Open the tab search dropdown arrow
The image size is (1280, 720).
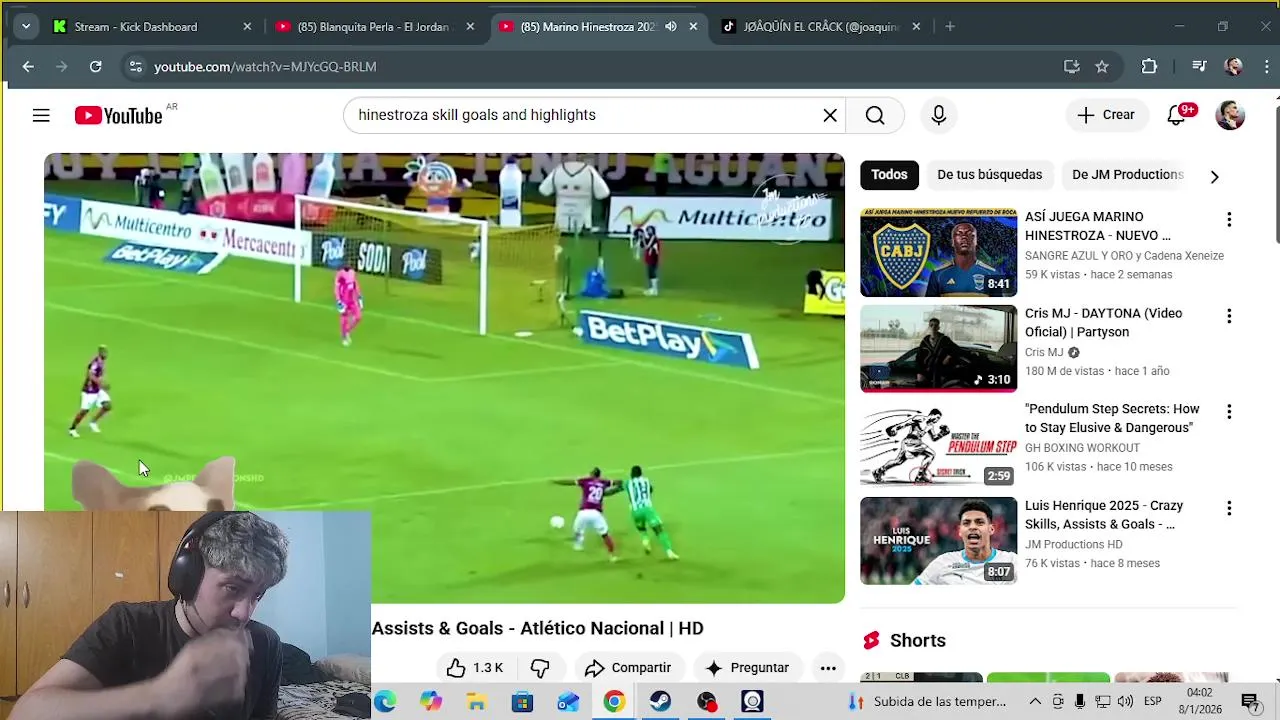click(26, 26)
